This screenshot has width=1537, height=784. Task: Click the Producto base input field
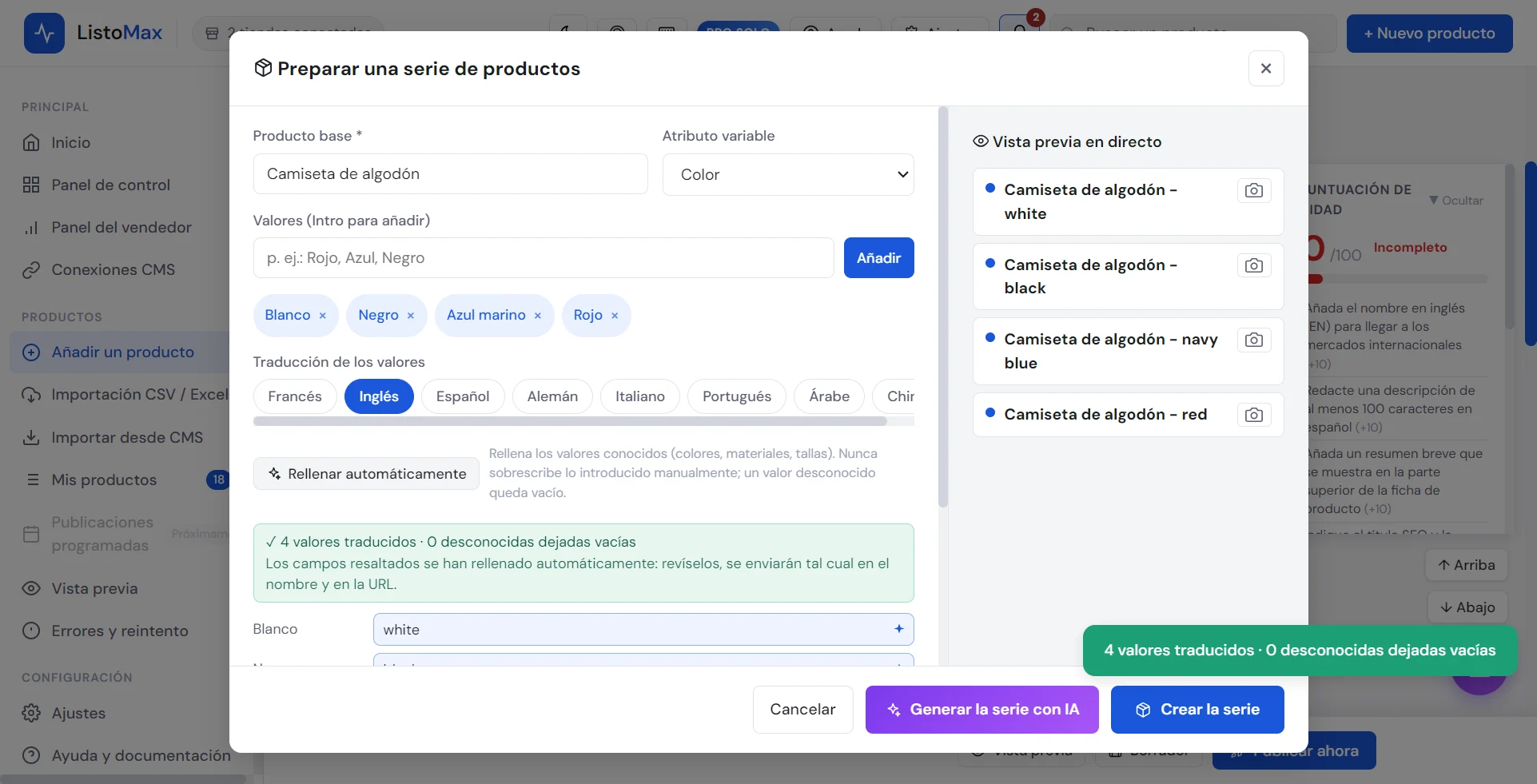tap(451, 174)
